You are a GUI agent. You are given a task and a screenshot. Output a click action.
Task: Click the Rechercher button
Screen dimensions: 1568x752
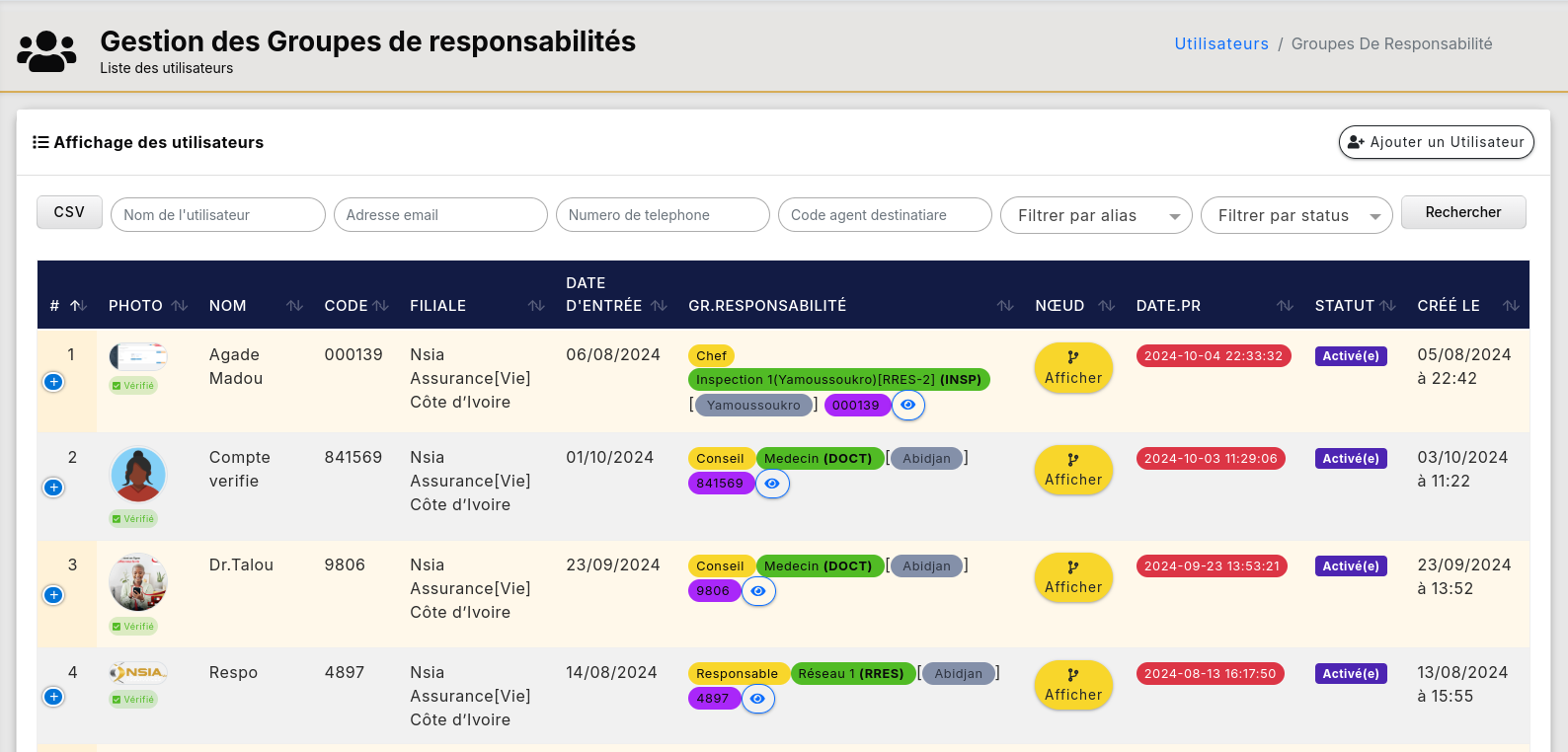tap(1462, 212)
